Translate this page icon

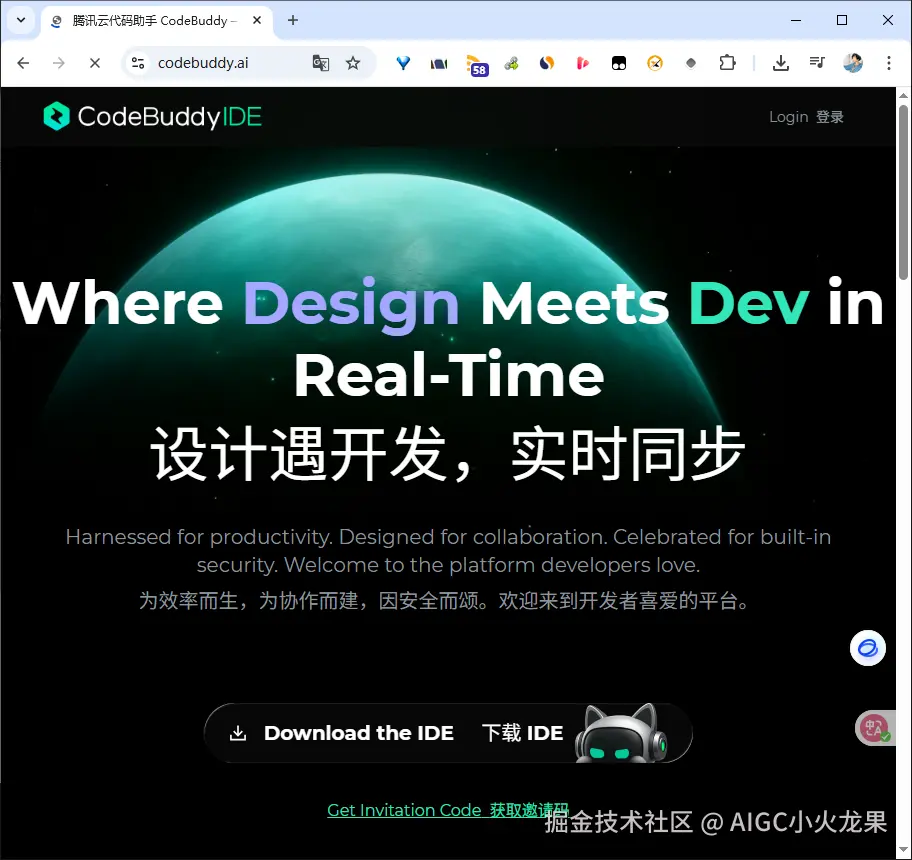[321, 63]
